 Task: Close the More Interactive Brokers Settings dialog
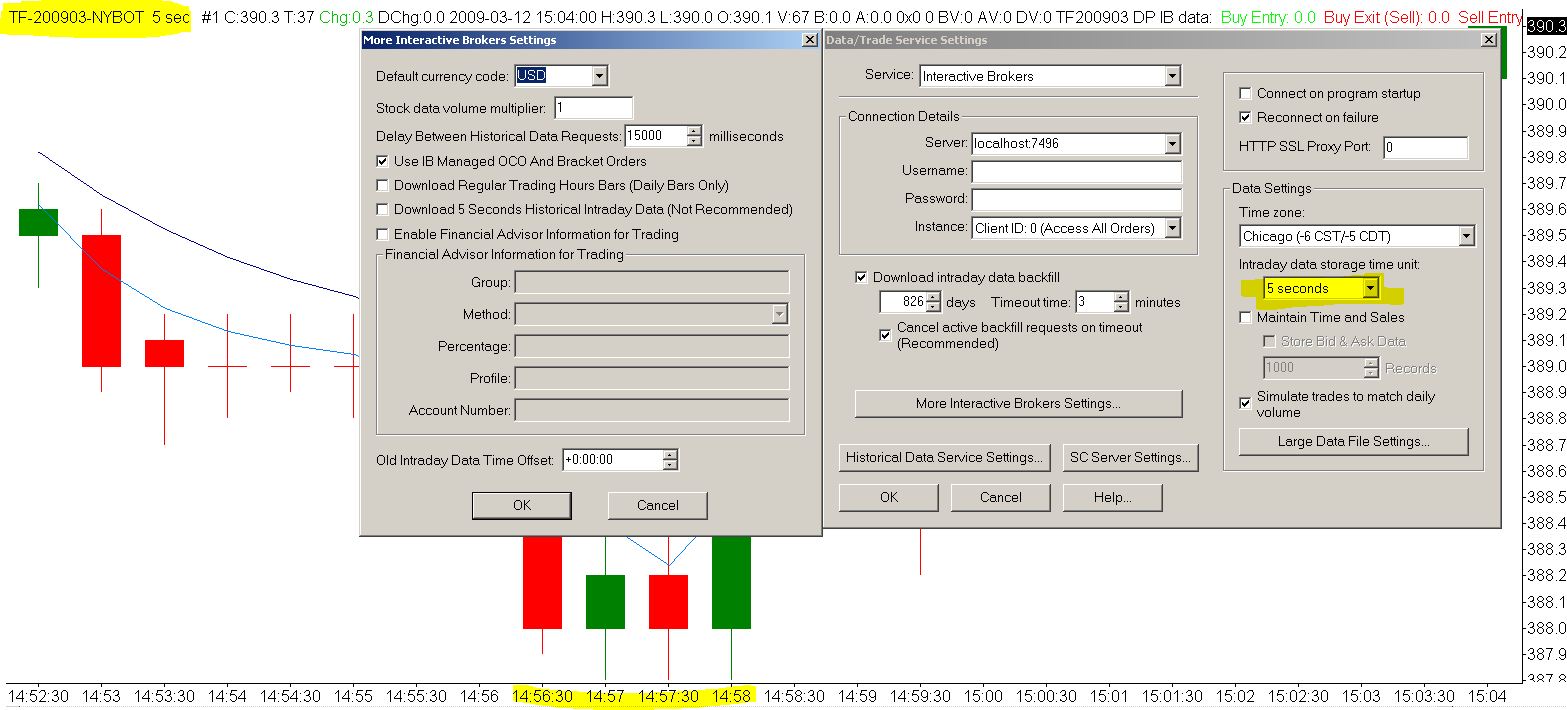click(x=809, y=40)
